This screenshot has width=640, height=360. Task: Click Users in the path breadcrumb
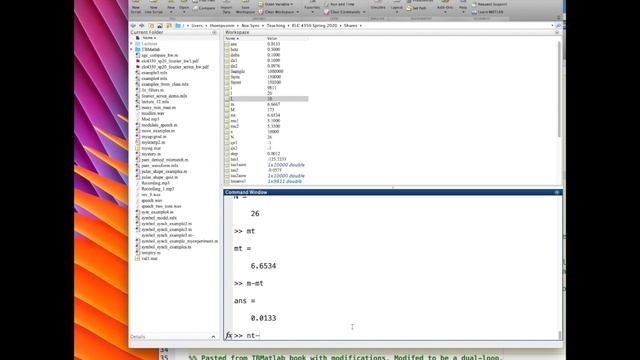[197, 25]
